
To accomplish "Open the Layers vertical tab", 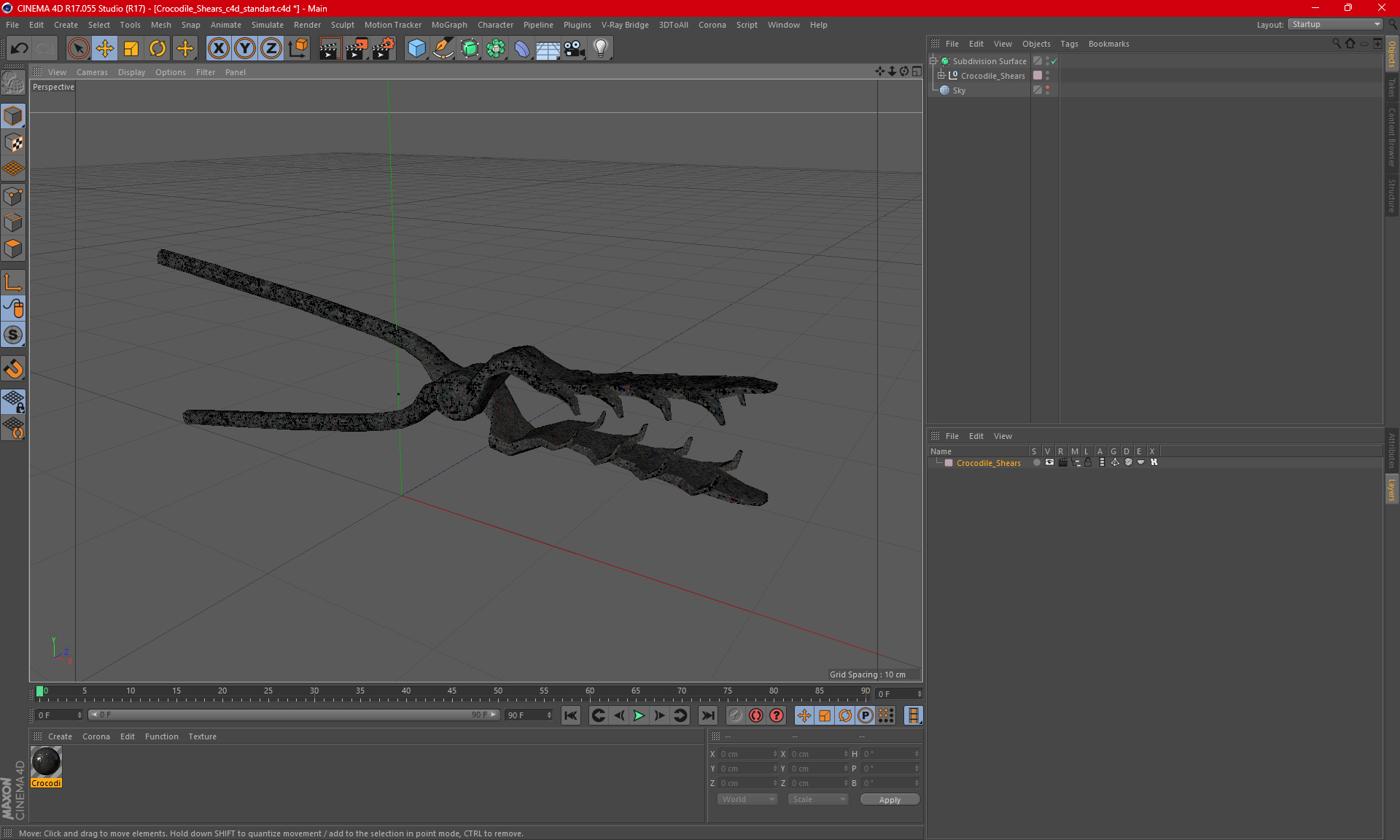I will coord(1392,489).
